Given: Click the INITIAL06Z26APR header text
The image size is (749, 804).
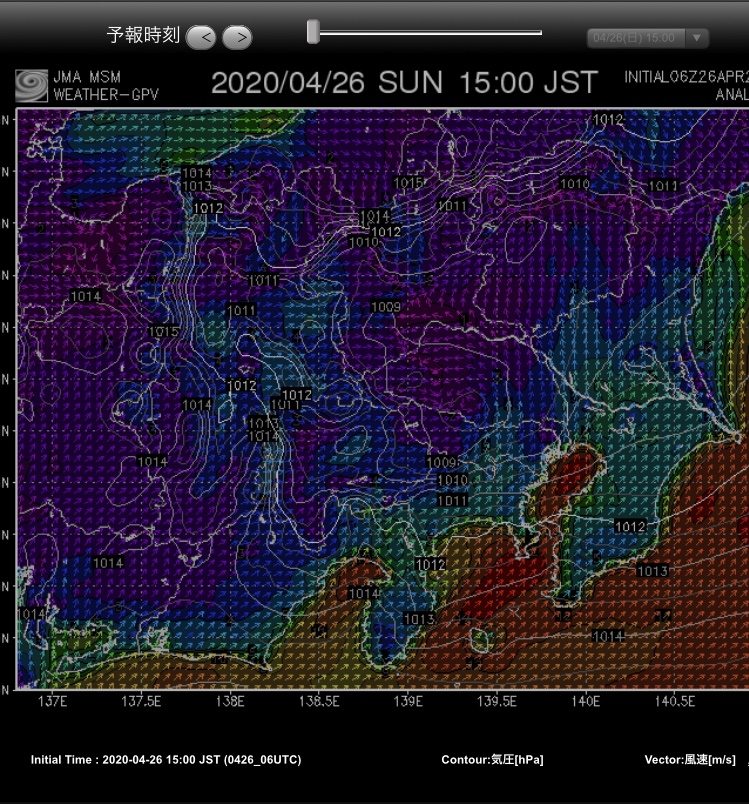Looking at the screenshot, I should click(x=685, y=77).
